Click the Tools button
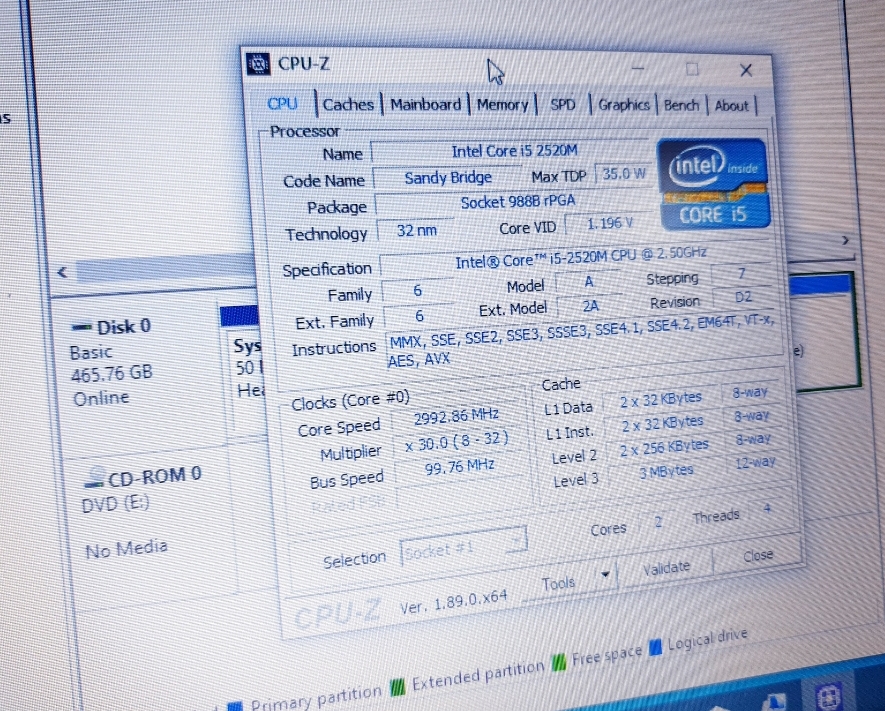Viewport: 885px width, 711px height. pos(560,582)
